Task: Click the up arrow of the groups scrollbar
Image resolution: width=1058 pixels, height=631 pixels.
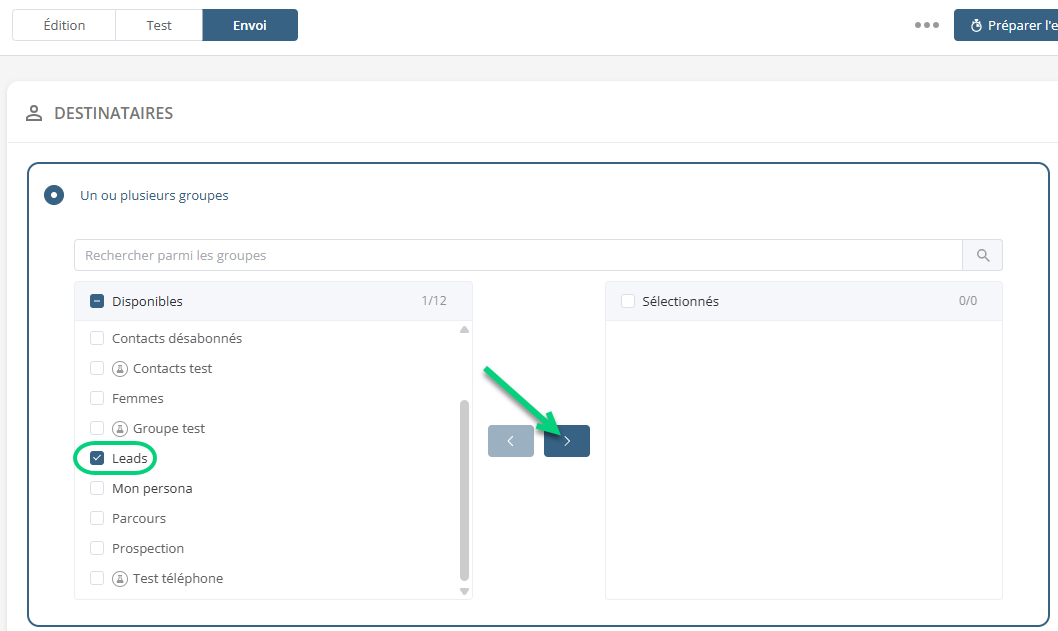Action: (x=464, y=330)
